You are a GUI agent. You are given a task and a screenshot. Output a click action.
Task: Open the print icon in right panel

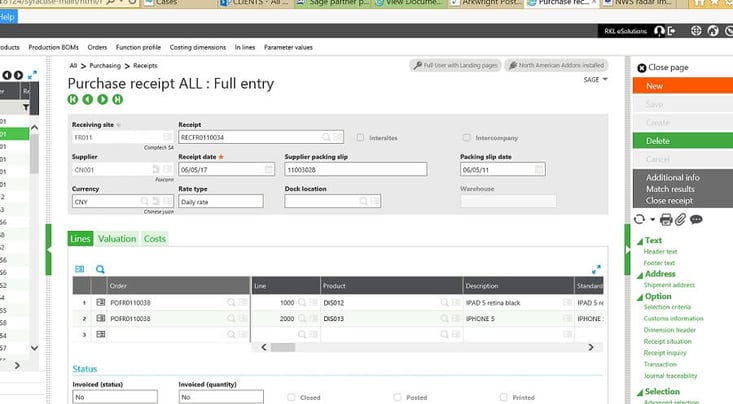pyautogui.click(x=666, y=219)
